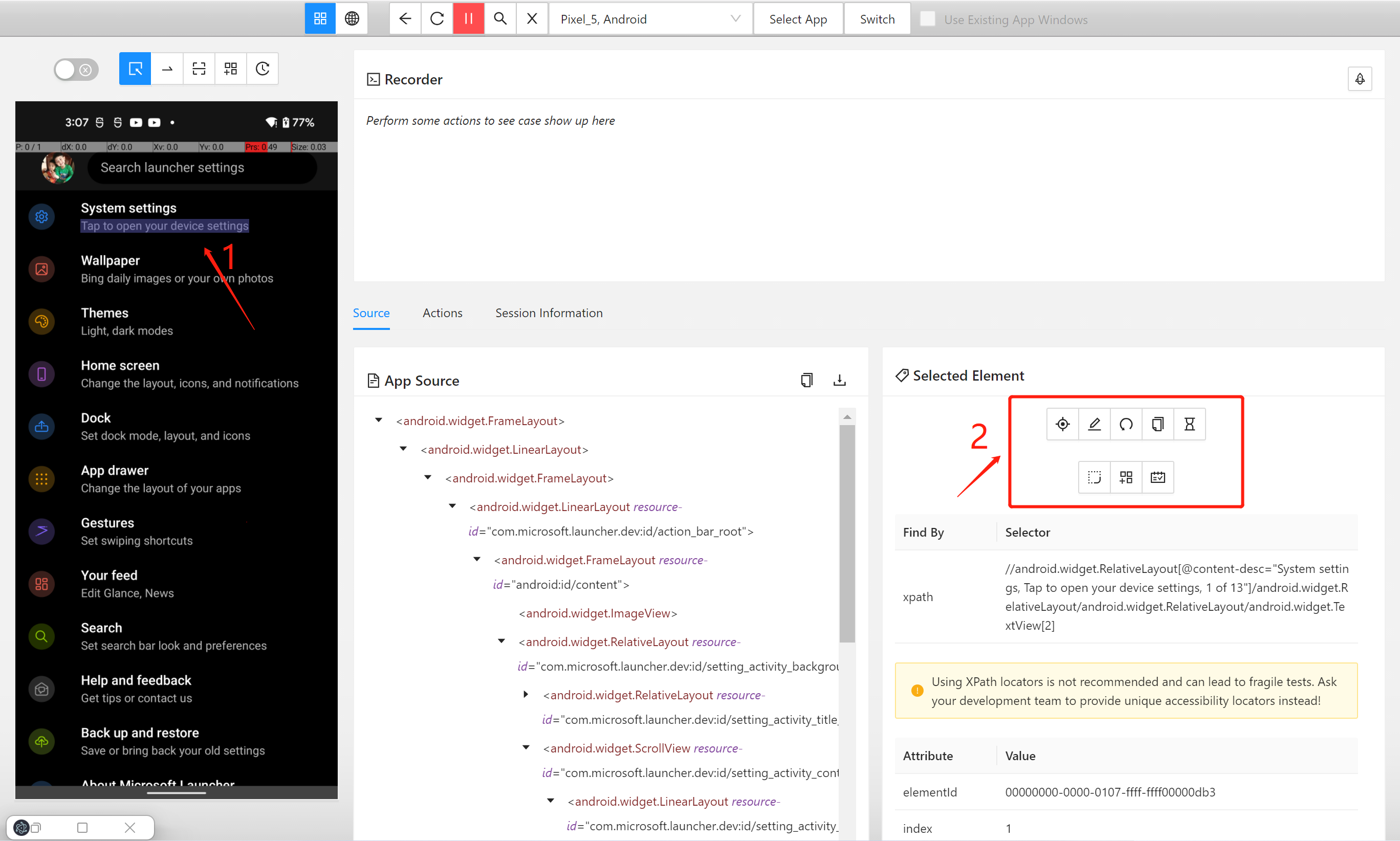Click the Select App button
Image resolution: width=1400 pixels, height=841 pixels.
(x=798, y=19)
